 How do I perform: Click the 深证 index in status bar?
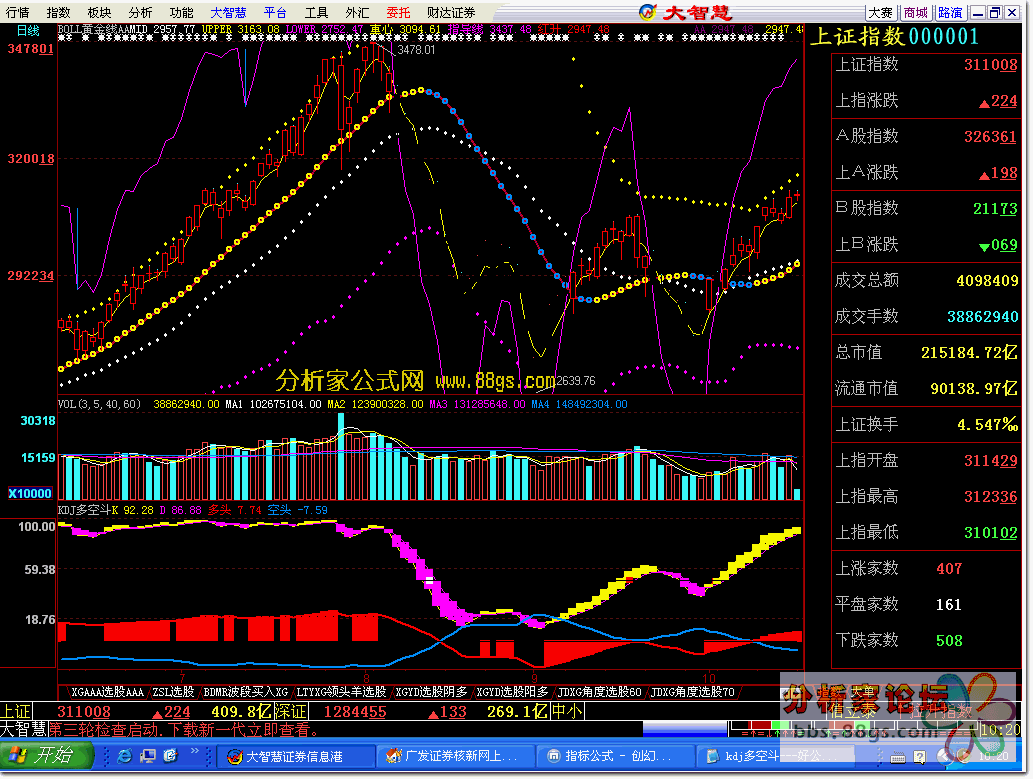tap(291, 712)
